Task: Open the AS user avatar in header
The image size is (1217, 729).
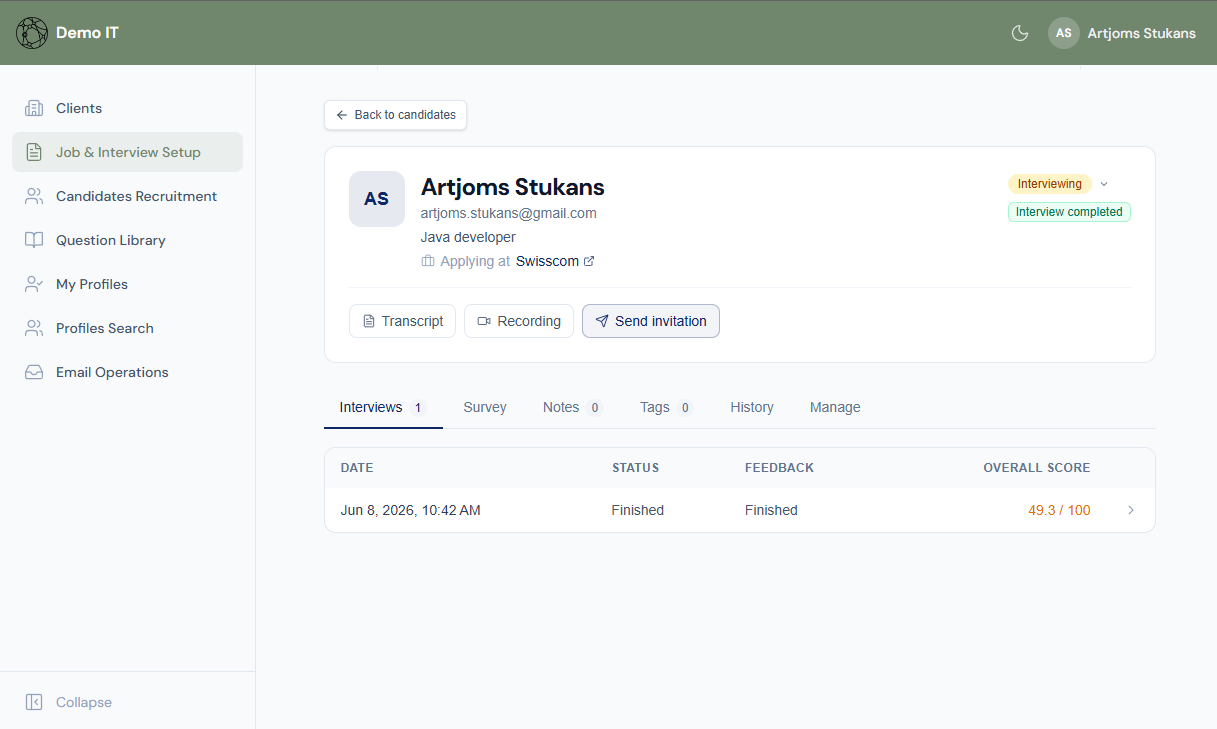Action: point(1064,33)
